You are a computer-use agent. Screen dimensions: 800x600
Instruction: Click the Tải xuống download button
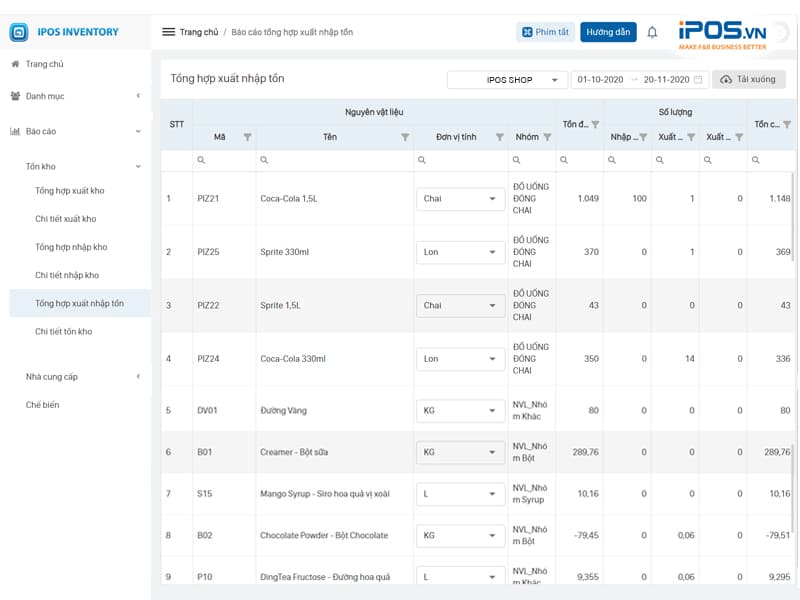point(748,79)
